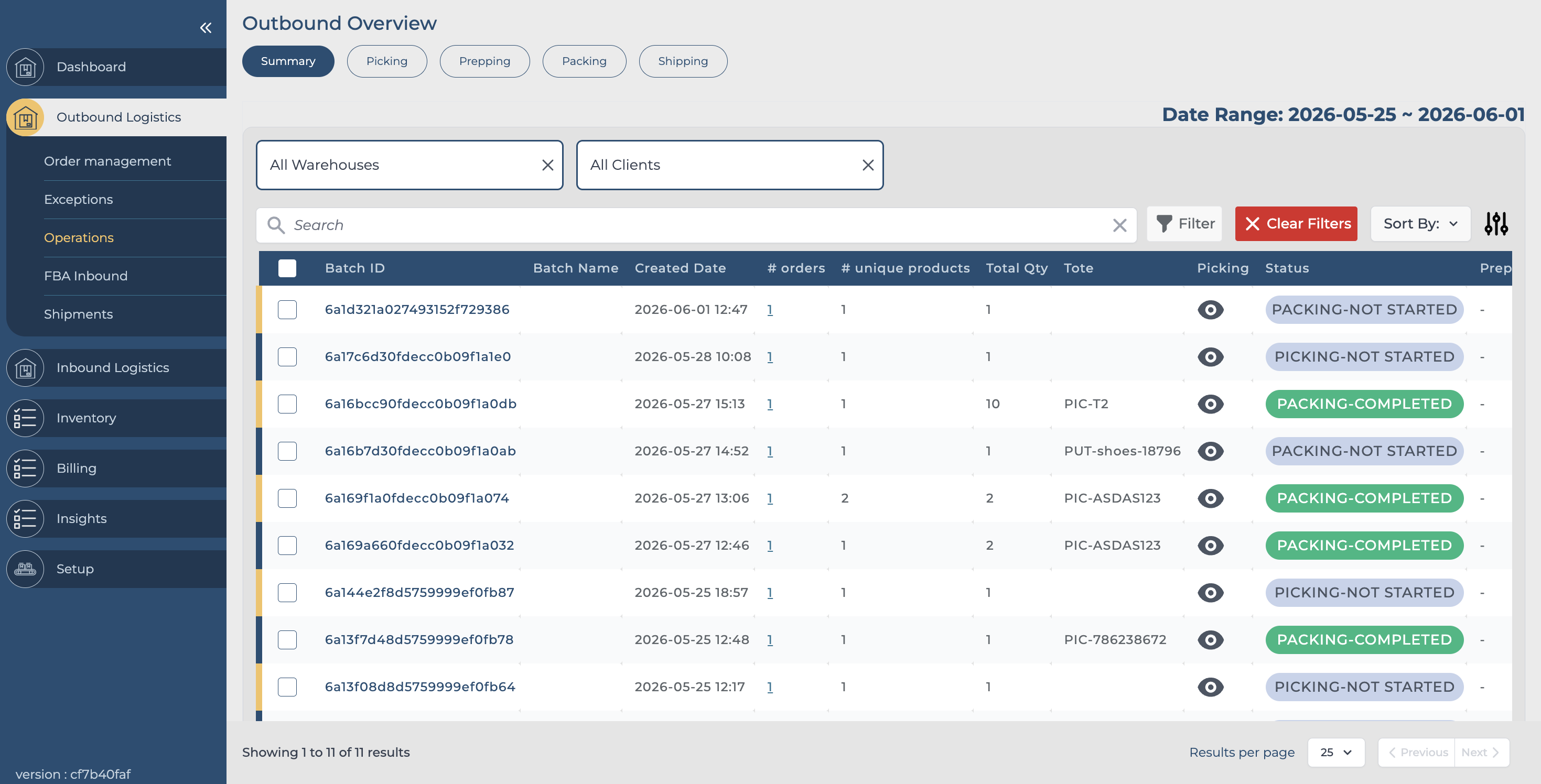Switch to the Summary tab

click(288, 62)
